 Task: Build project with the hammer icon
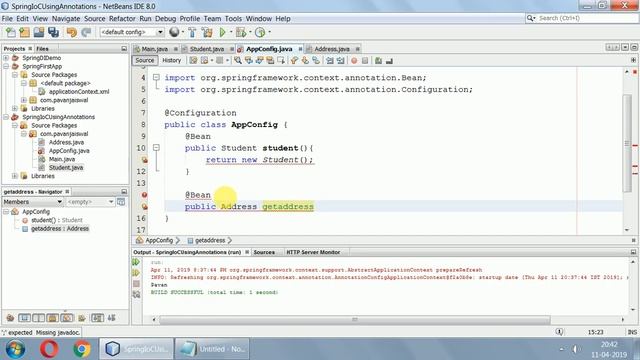click(x=192, y=32)
